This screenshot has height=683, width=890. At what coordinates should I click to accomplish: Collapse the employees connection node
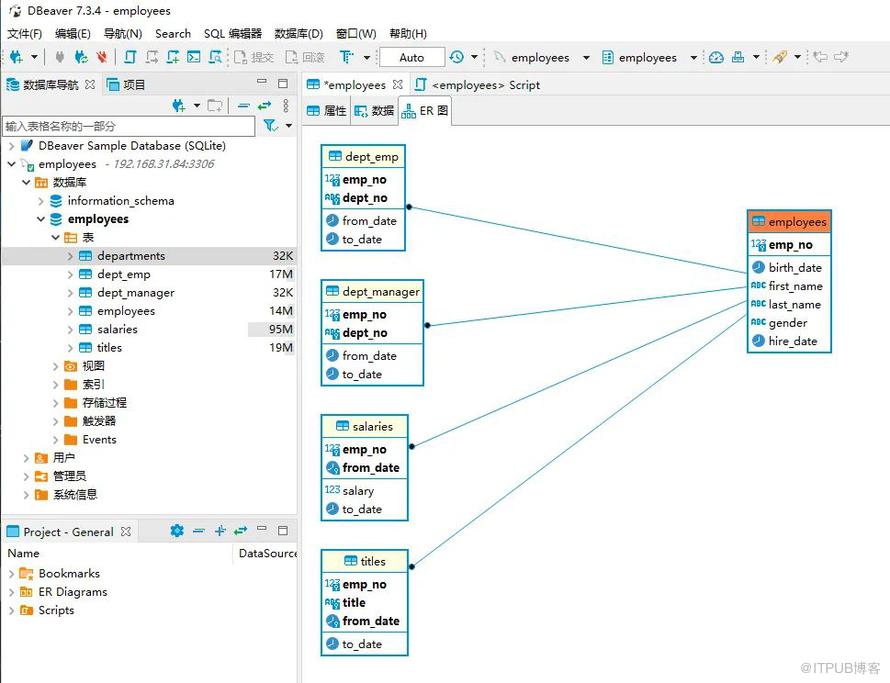(x=11, y=164)
